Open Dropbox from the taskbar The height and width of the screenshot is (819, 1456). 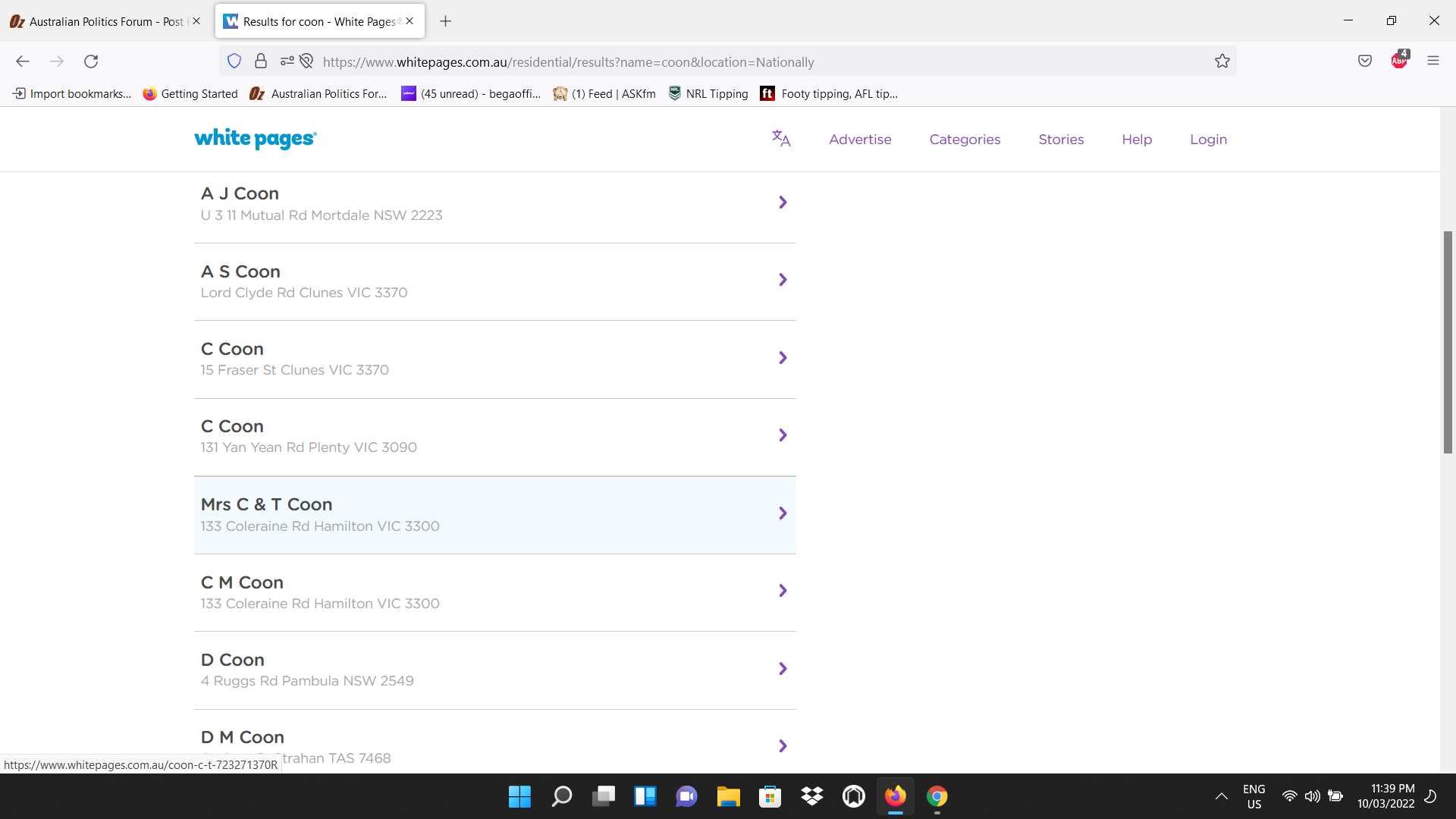click(811, 796)
